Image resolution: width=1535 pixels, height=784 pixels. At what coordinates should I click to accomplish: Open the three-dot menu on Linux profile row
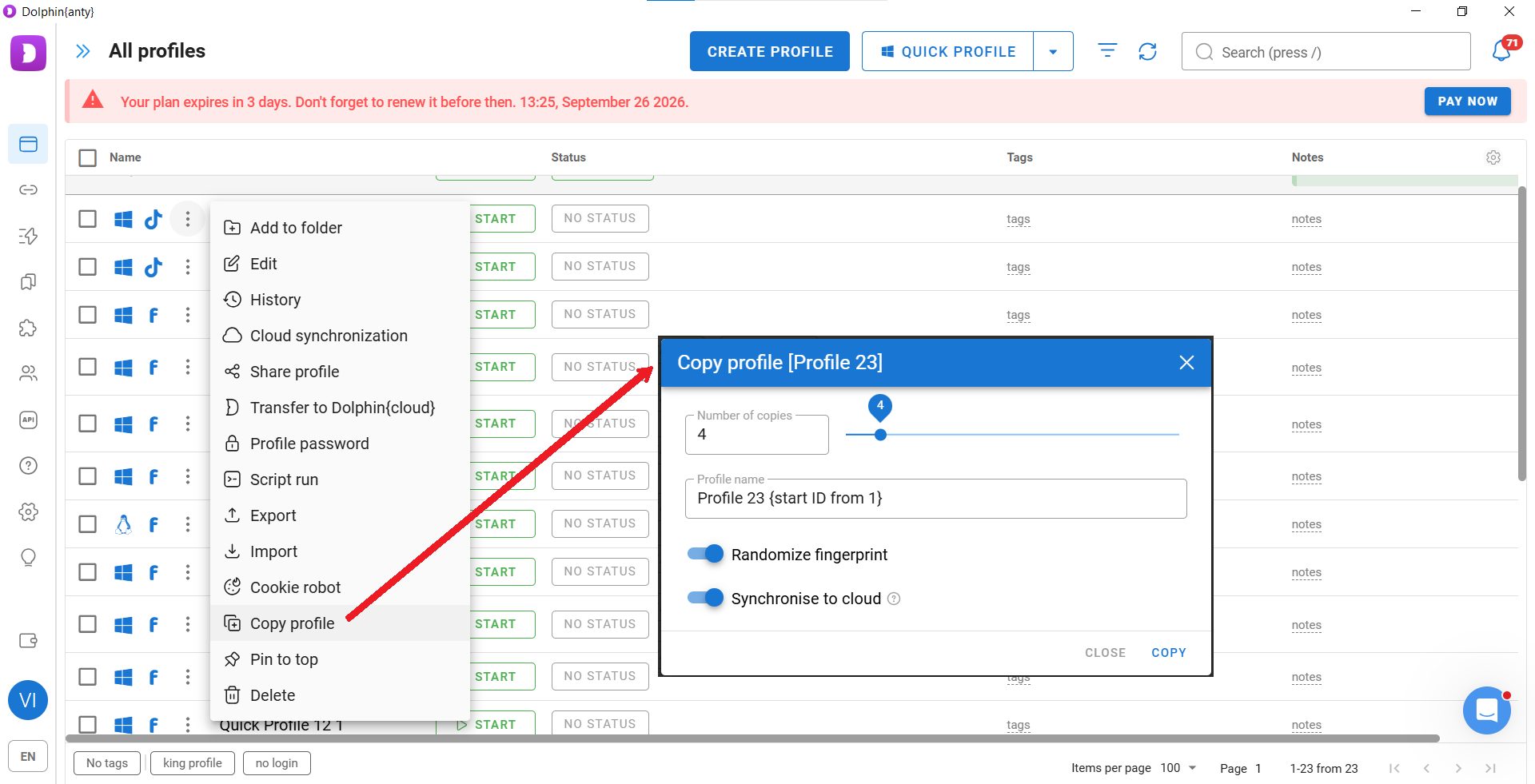(x=188, y=524)
